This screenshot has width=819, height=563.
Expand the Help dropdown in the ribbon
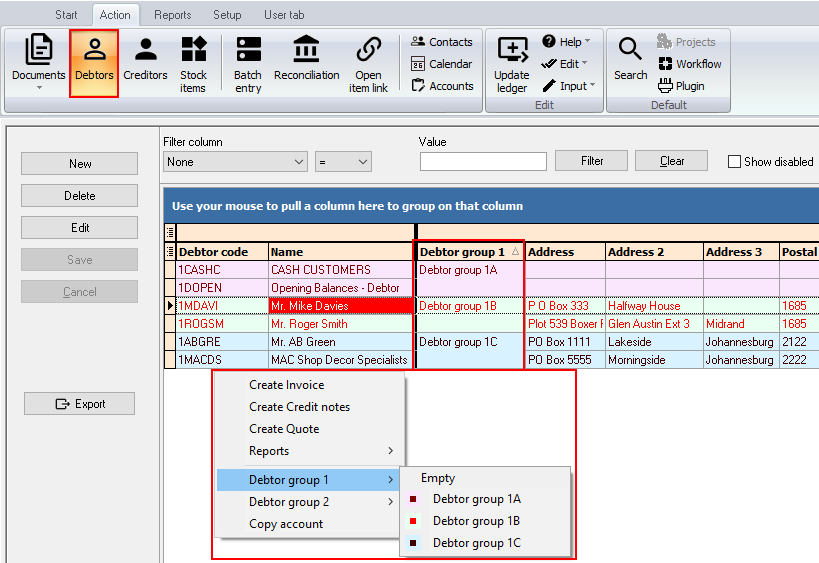[566, 42]
